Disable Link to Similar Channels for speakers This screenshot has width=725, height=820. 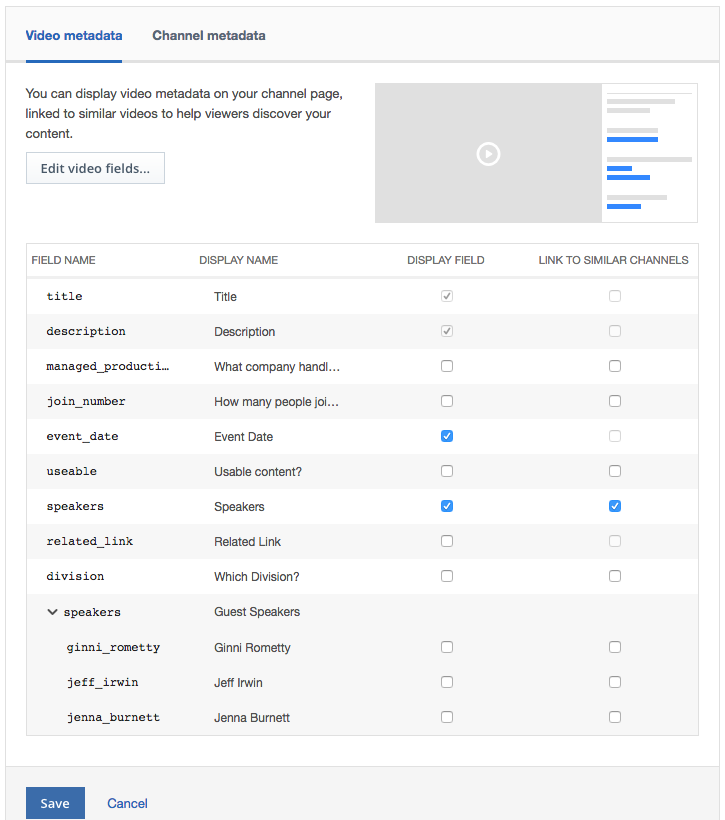point(615,506)
